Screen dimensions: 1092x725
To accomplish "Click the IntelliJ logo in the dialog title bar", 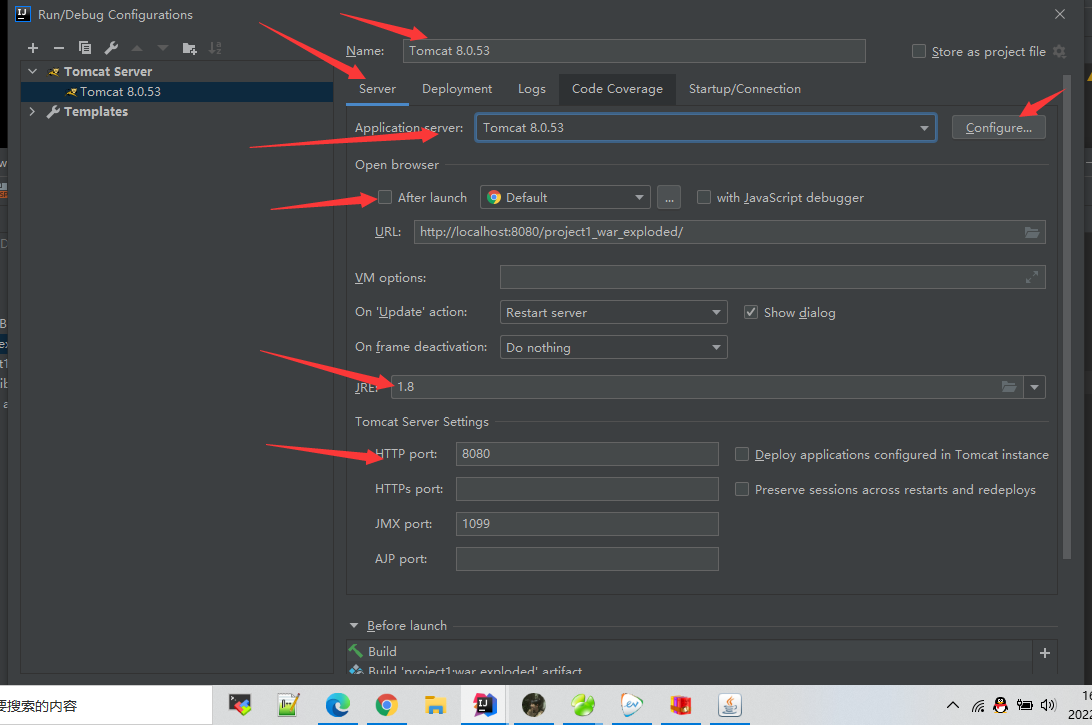I will point(23,14).
